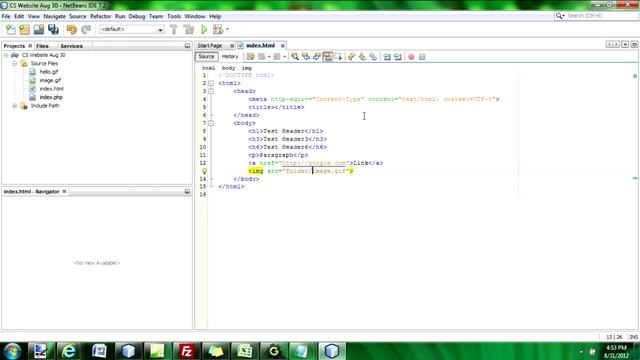Image resolution: width=640 pixels, height=360 pixels.
Task: Open the File menu
Action: [x=6, y=16]
